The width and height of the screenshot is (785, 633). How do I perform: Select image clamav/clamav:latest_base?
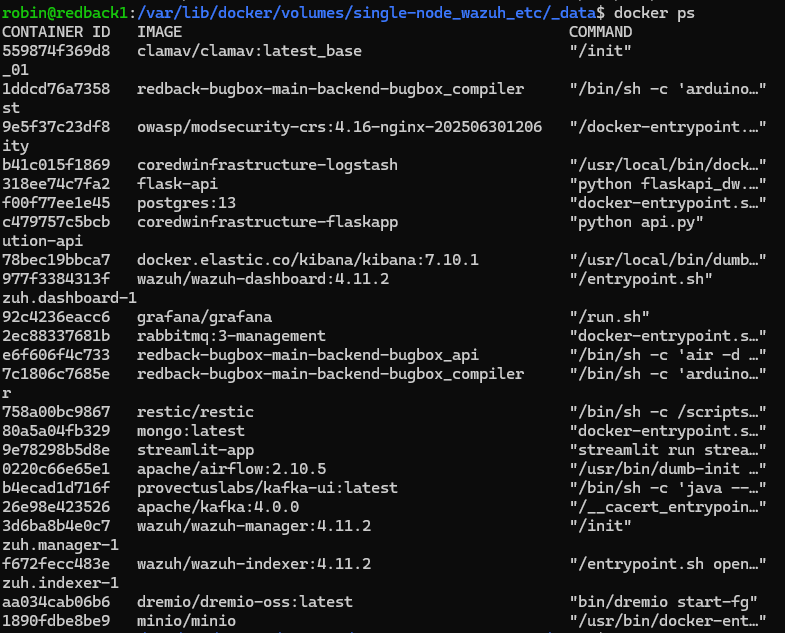click(x=249, y=51)
